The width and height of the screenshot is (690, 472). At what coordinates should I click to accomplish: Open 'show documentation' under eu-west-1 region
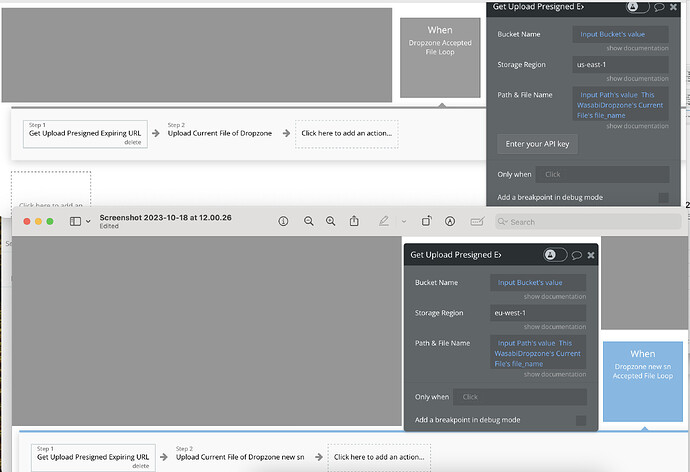555,327
